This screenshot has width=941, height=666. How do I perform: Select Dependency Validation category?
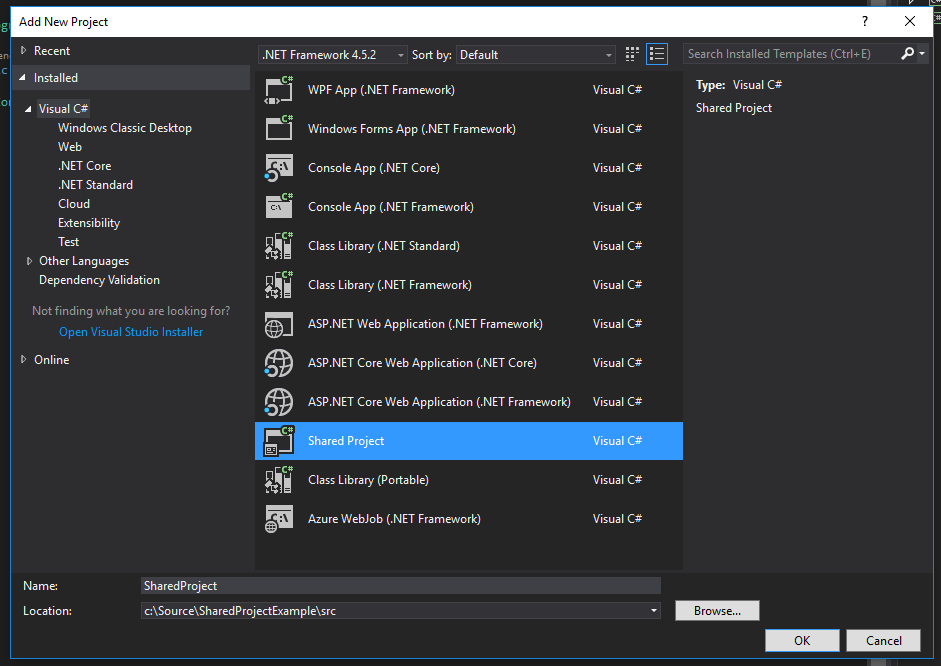click(100, 280)
